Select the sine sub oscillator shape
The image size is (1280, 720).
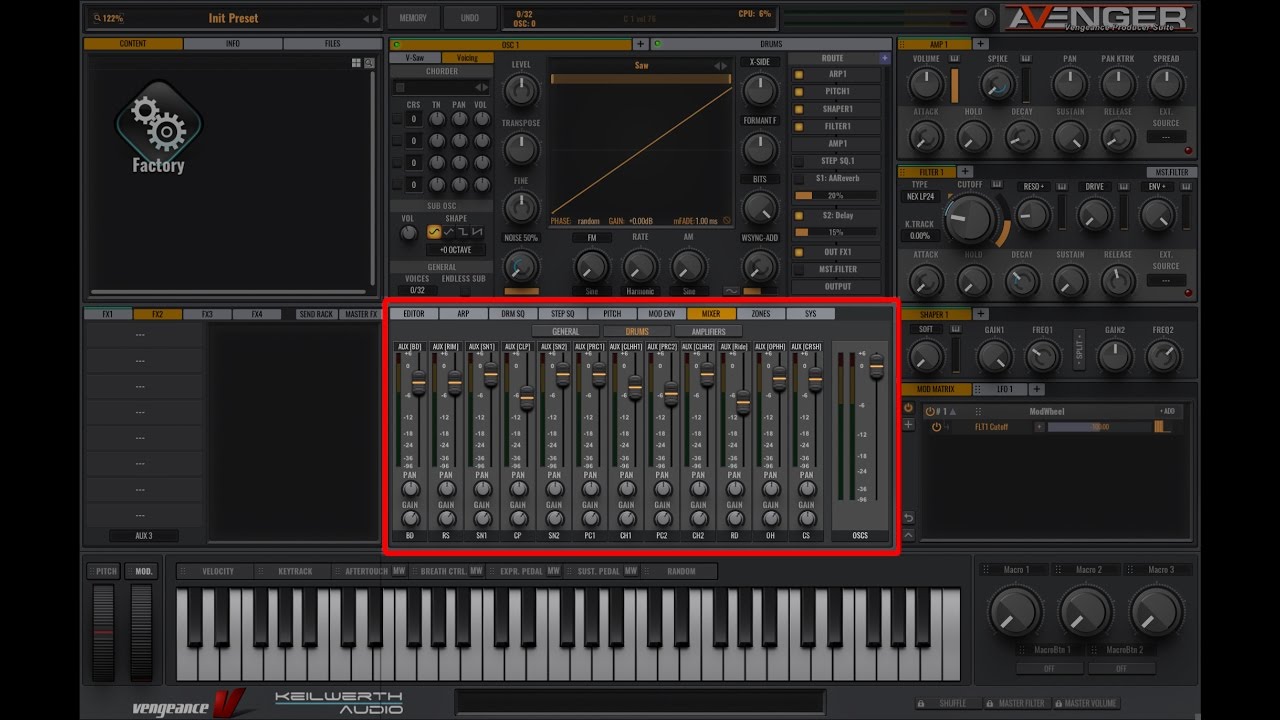[434, 232]
